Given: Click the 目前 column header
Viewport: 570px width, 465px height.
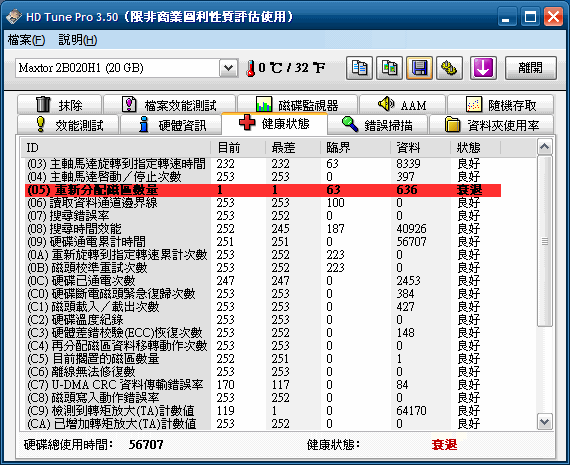Looking at the screenshot, I should (238, 148).
